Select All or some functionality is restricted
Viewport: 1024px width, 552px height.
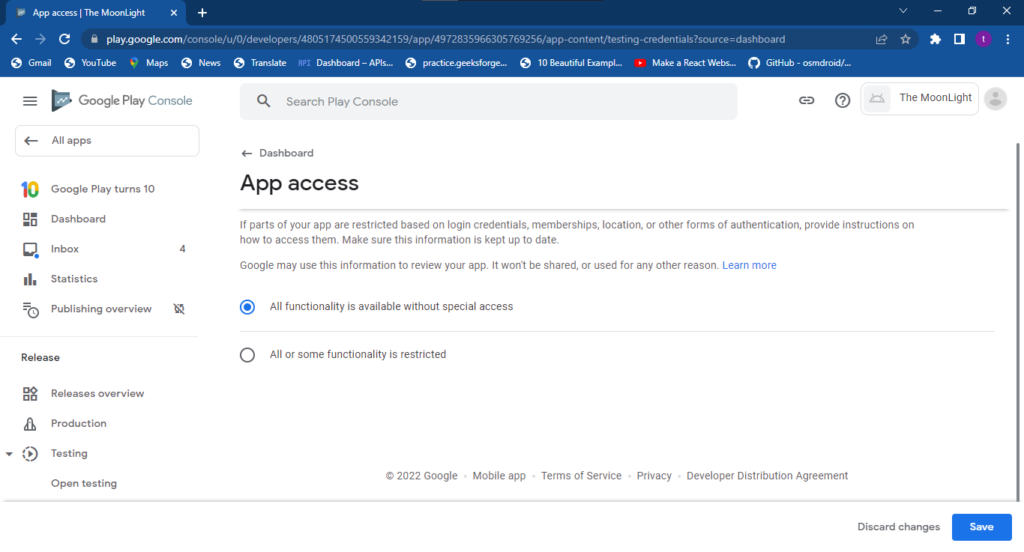[248, 355]
